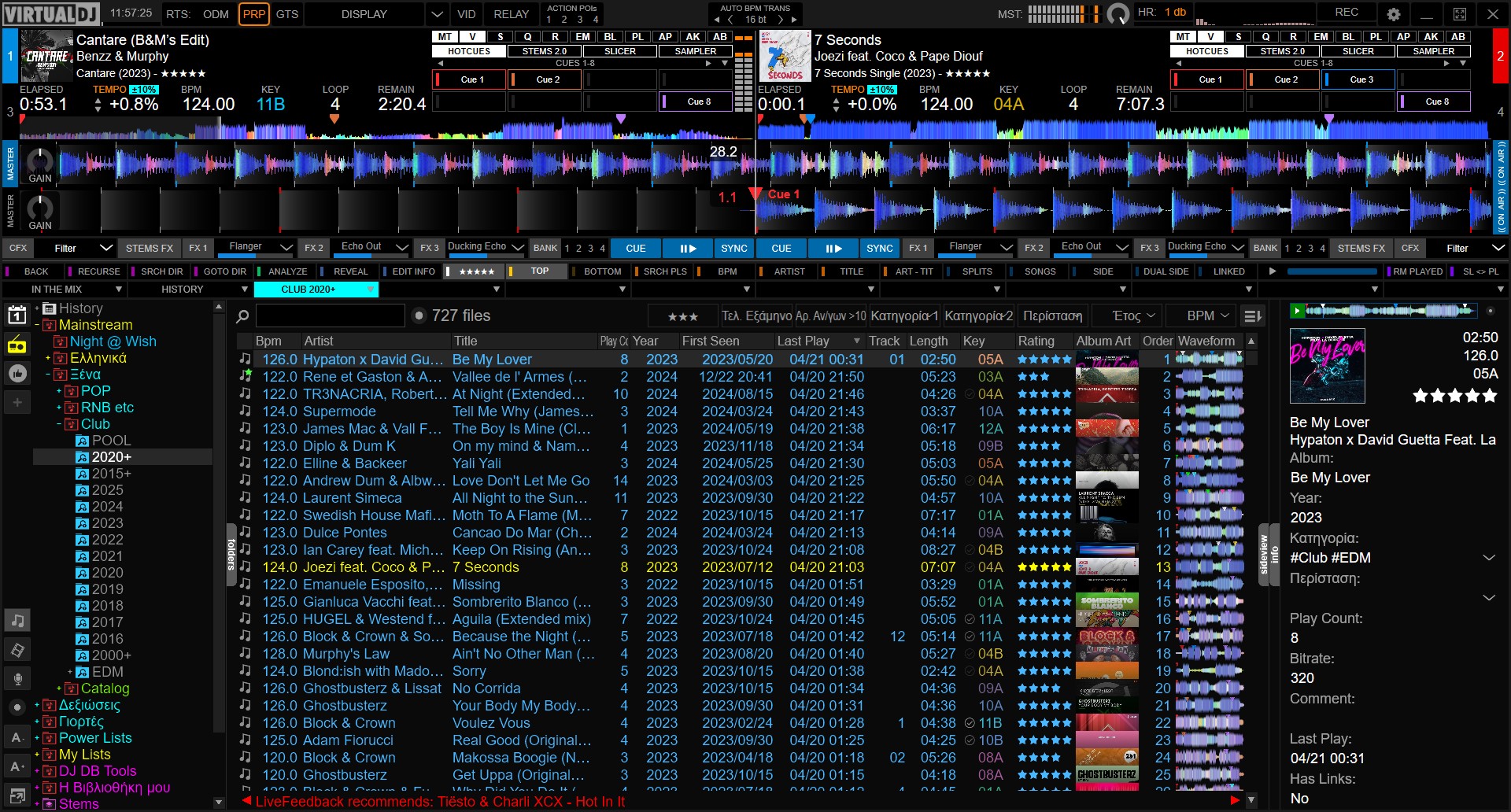Click the calendar icon at sidebar top
Screen dimensions: 1511x812
click(17, 314)
